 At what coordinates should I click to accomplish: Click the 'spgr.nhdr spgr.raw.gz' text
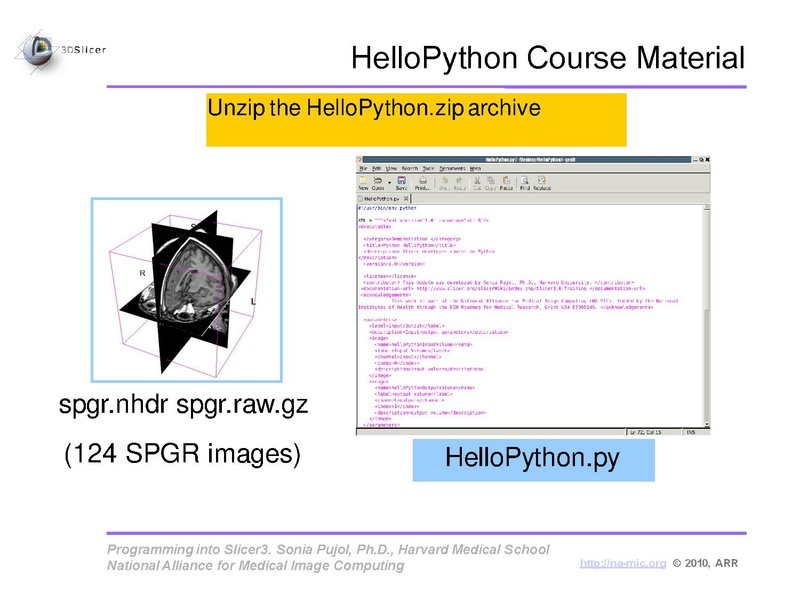click(184, 405)
